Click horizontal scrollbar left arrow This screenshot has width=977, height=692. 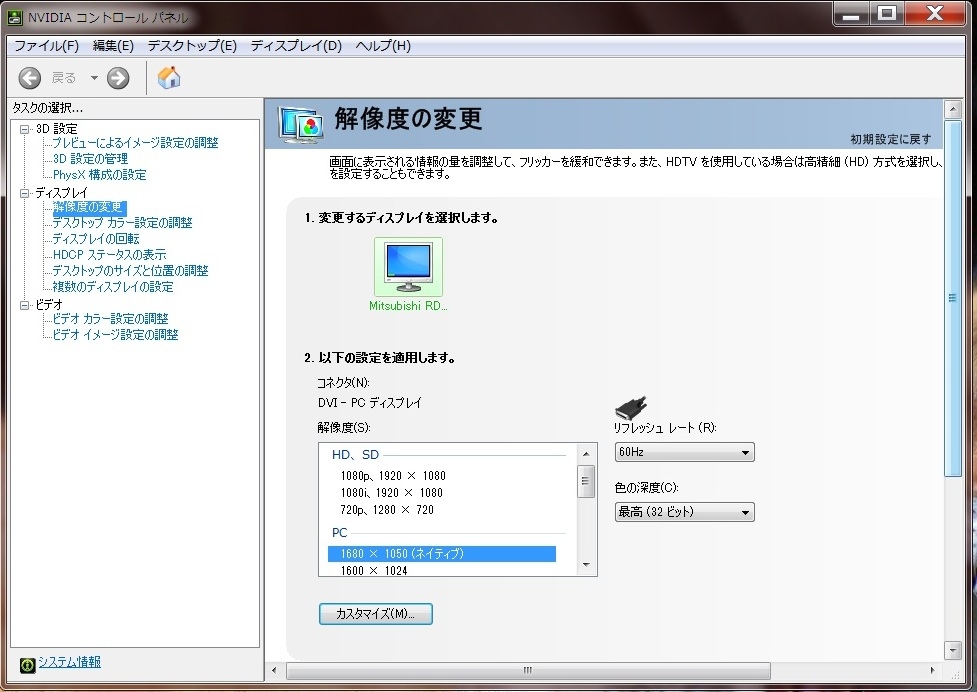pos(275,671)
